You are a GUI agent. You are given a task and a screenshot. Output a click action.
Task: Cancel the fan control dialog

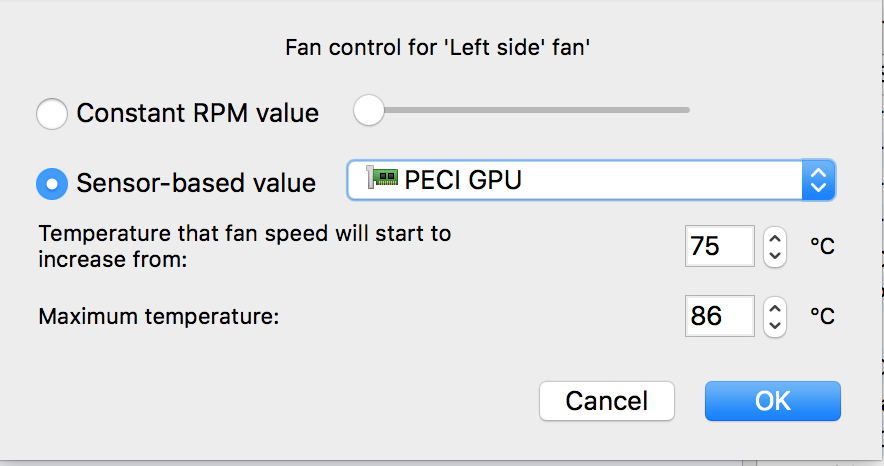607,401
